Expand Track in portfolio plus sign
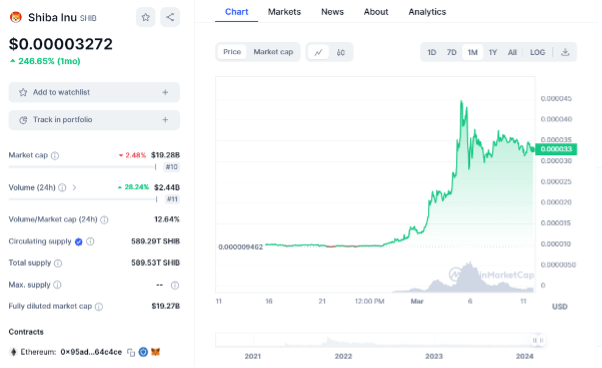602x368 pixels. tap(165, 120)
